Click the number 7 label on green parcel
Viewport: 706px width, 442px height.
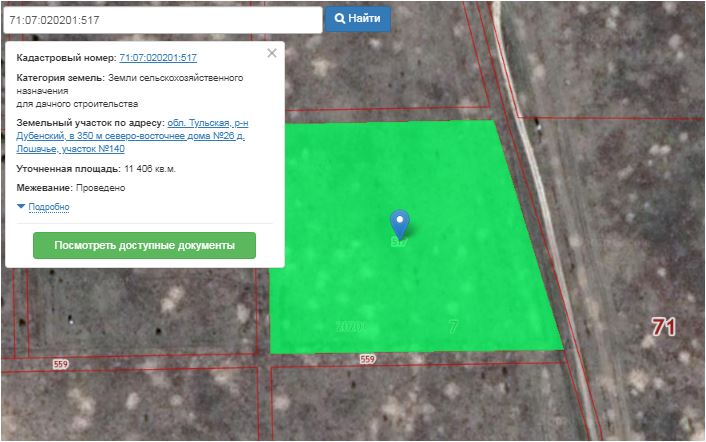453,327
